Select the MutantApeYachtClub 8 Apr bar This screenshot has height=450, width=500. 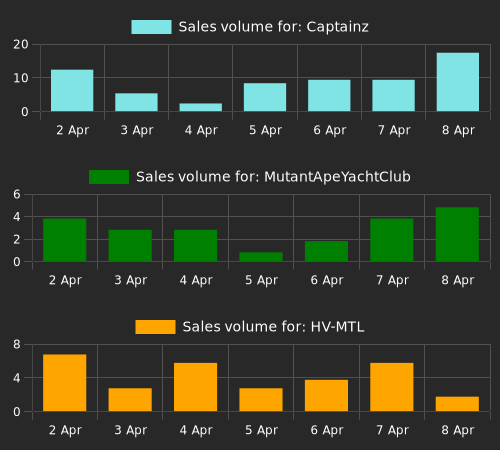[457, 234]
